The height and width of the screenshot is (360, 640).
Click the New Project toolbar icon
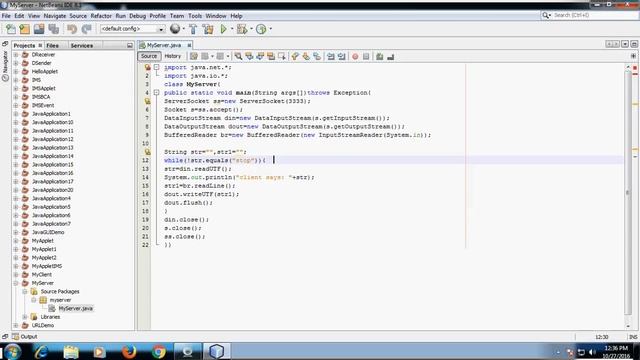(25, 29)
